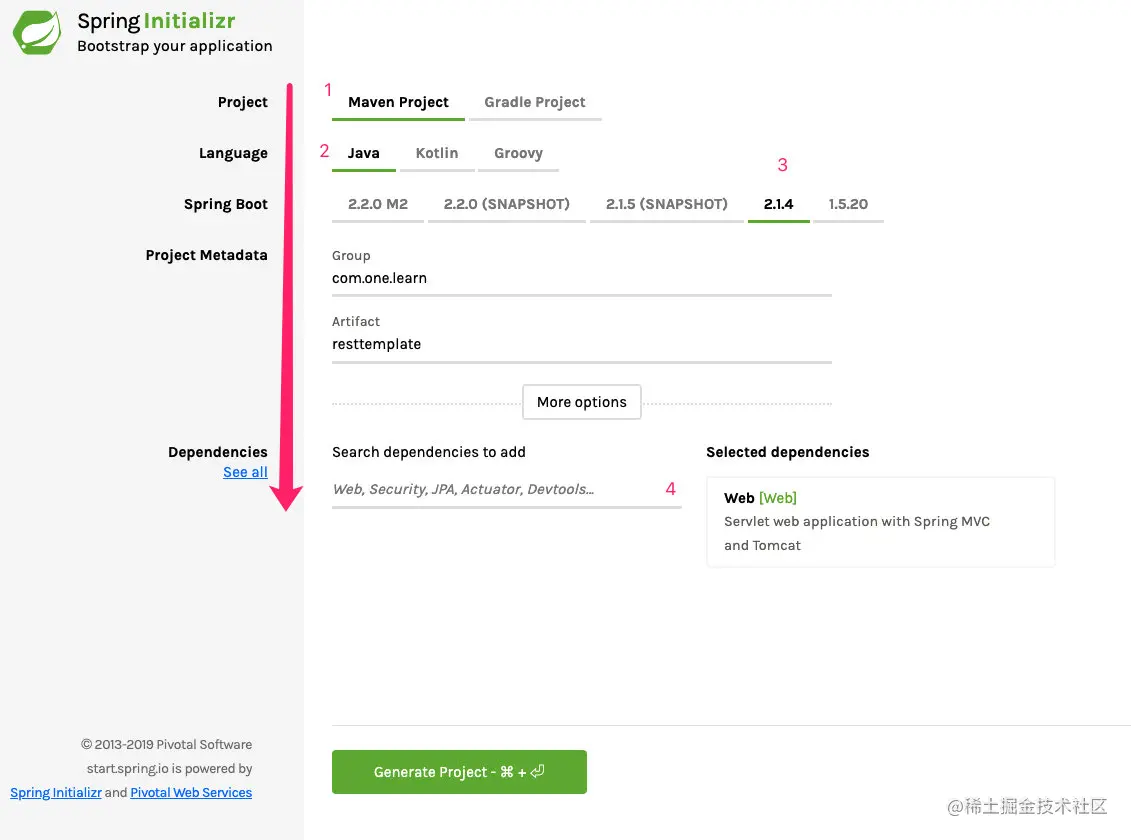1131x840 pixels.
Task: Select Spring Boot version 2.2.0 (SNAPSHOT)
Action: pos(506,204)
